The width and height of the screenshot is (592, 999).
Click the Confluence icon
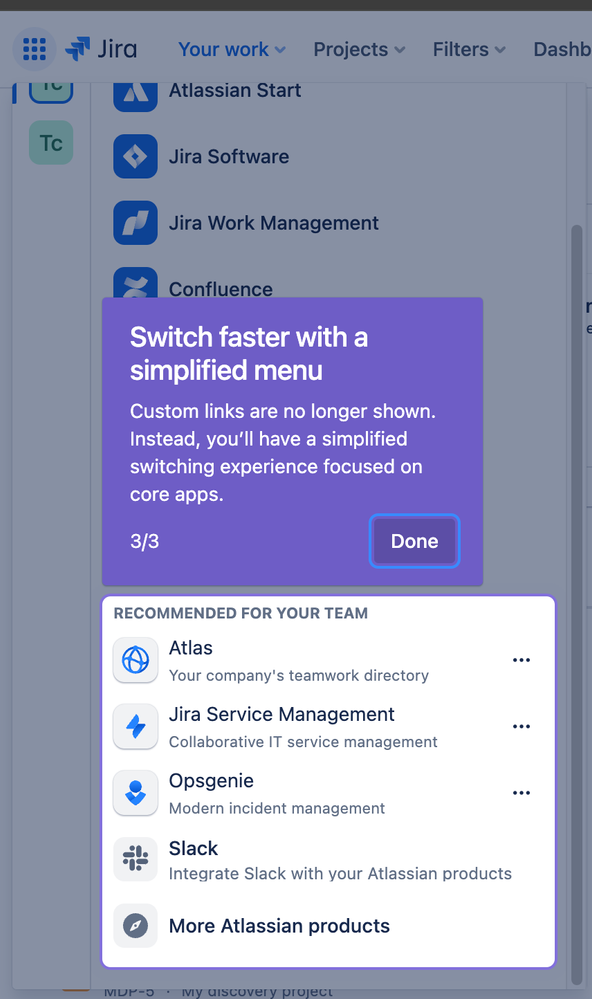coord(135,282)
